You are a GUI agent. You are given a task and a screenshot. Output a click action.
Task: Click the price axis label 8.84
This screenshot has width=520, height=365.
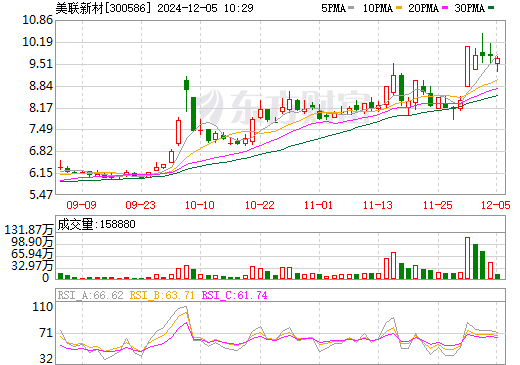[x=41, y=86]
